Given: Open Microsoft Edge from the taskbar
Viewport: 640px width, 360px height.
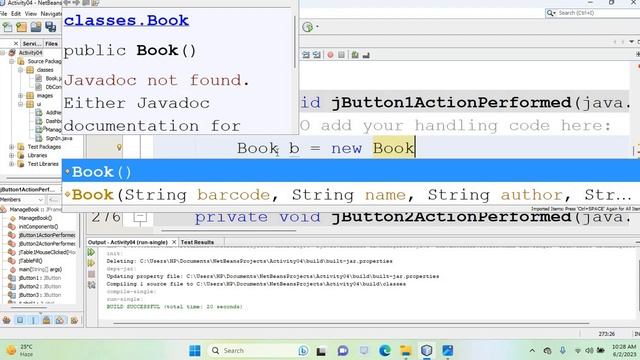Looking at the screenshot, I should pyautogui.click(x=384, y=351).
